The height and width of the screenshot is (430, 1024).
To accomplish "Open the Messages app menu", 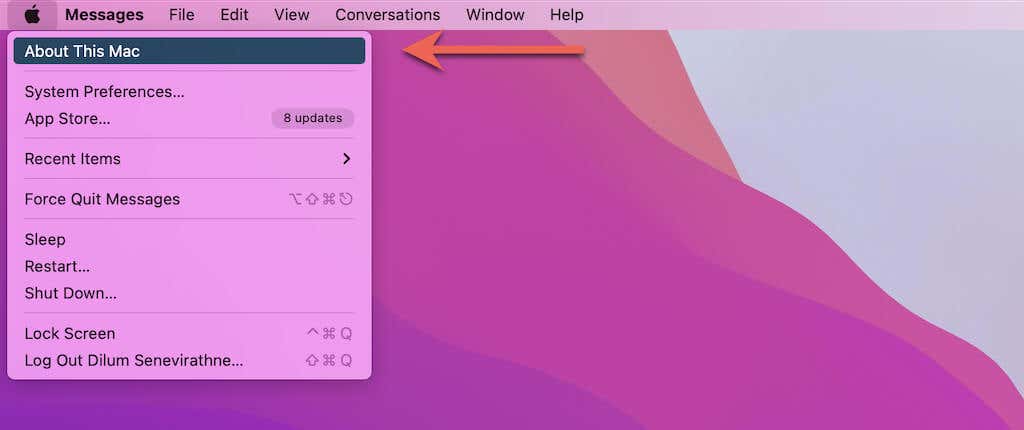I will [104, 14].
